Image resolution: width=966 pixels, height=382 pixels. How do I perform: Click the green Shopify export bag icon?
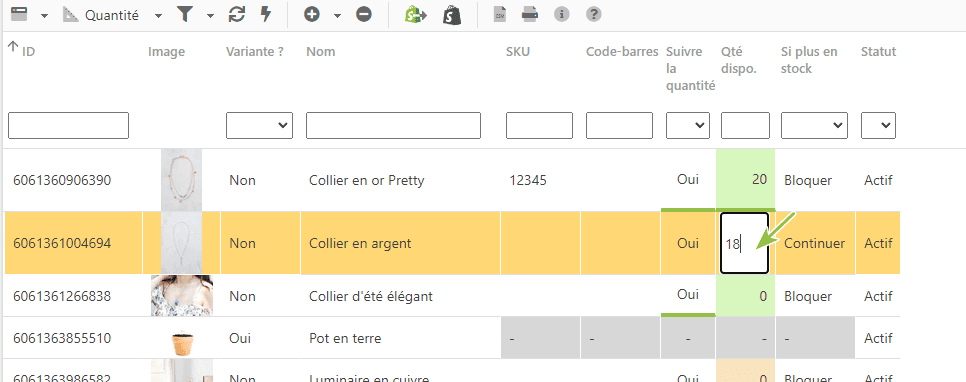[x=416, y=15]
